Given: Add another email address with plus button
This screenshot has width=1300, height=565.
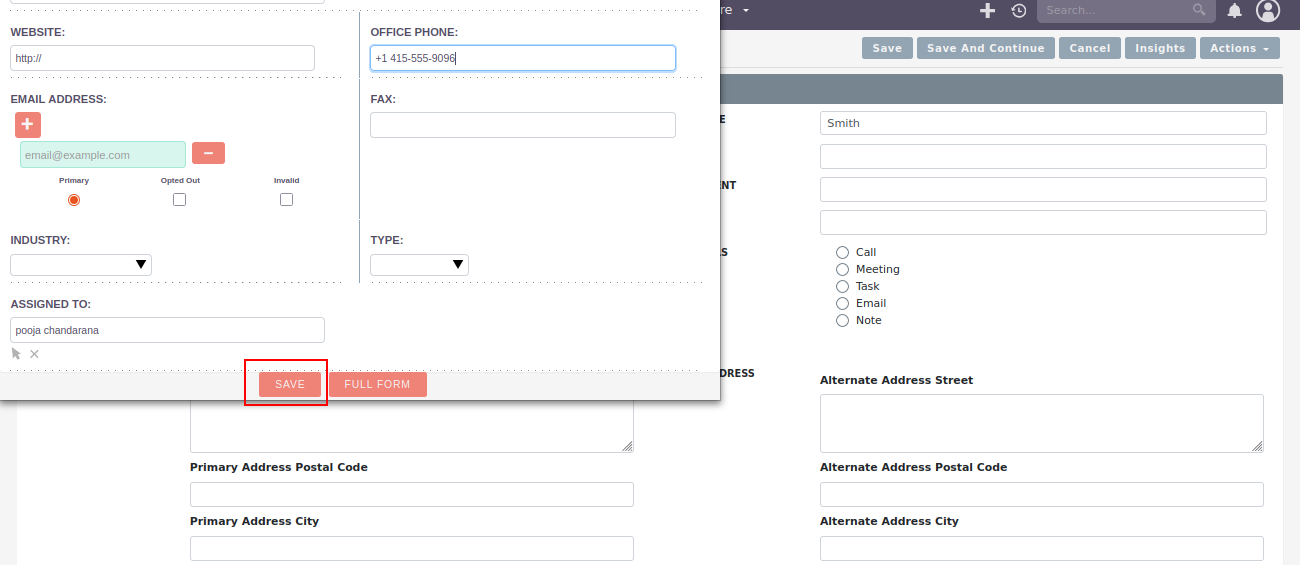Looking at the screenshot, I should pyautogui.click(x=28, y=124).
